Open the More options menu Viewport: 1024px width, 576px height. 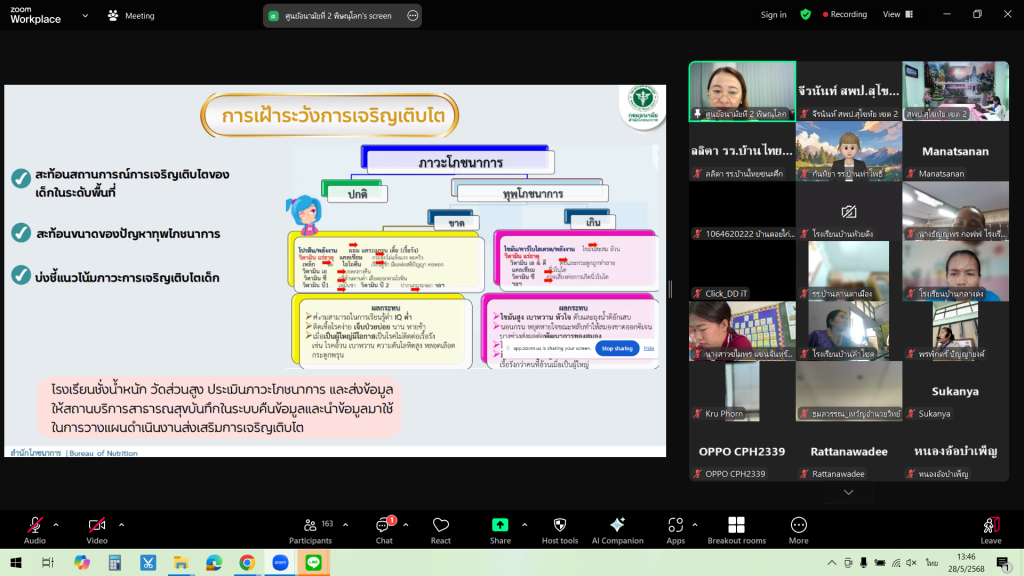(x=798, y=530)
